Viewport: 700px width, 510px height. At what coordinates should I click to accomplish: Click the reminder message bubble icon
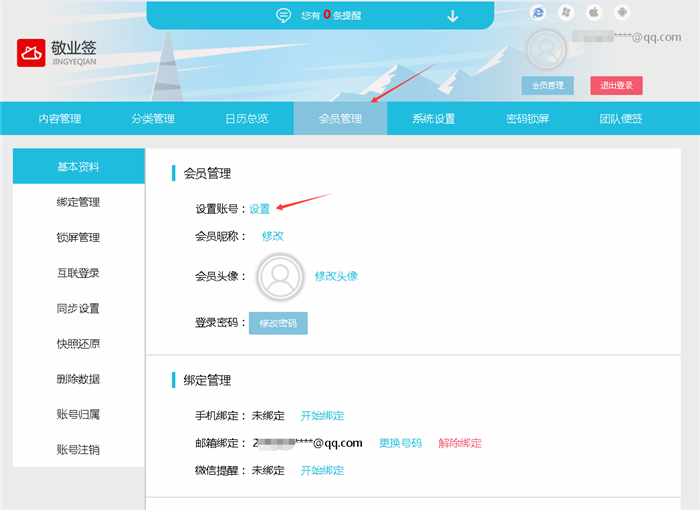284,15
